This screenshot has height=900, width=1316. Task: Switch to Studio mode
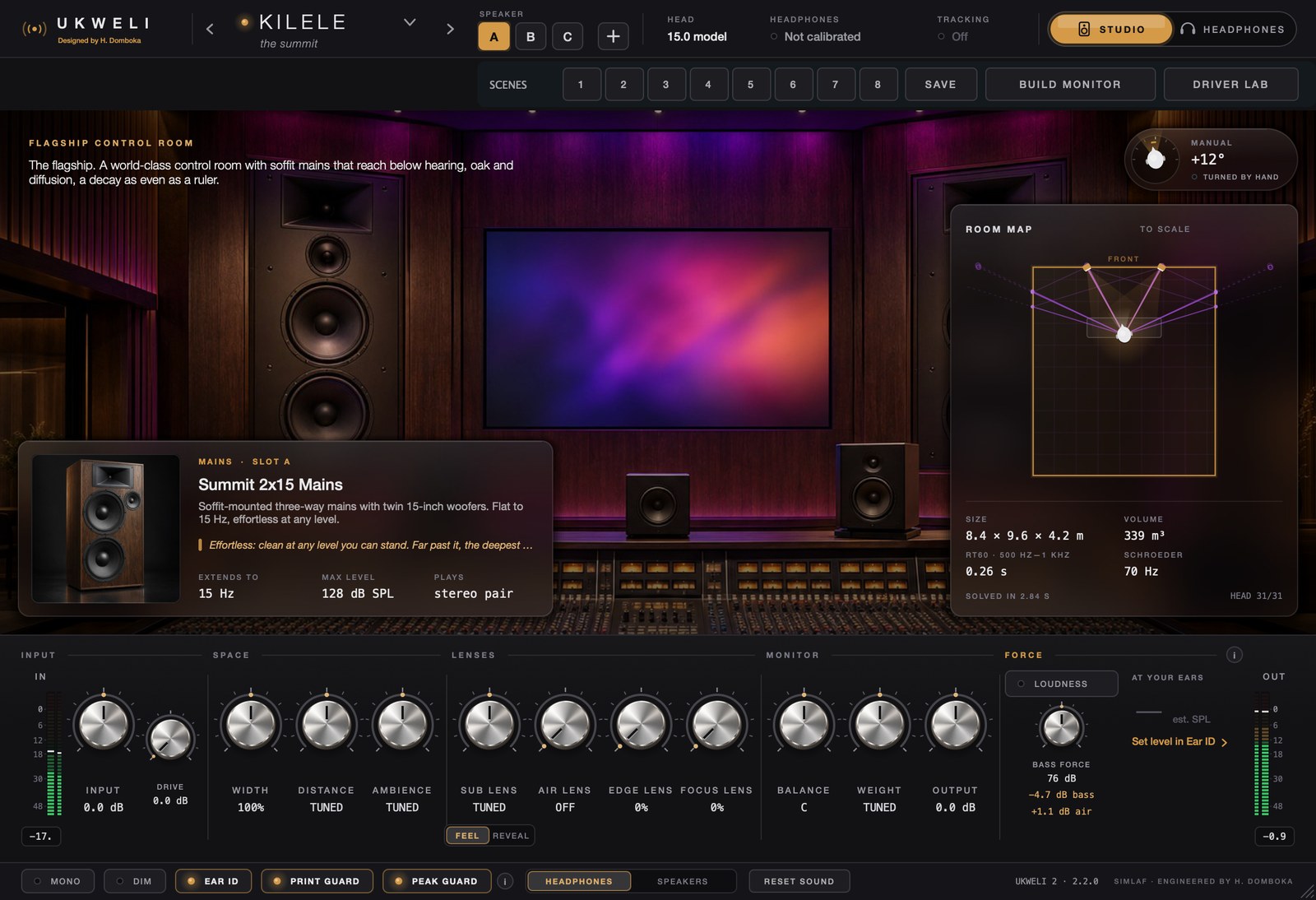click(1111, 29)
